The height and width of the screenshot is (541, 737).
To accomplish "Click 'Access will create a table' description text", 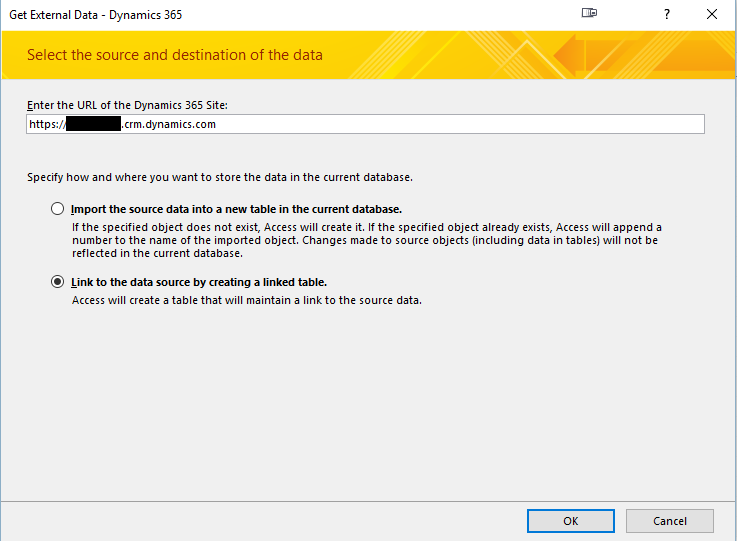I will [x=247, y=300].
